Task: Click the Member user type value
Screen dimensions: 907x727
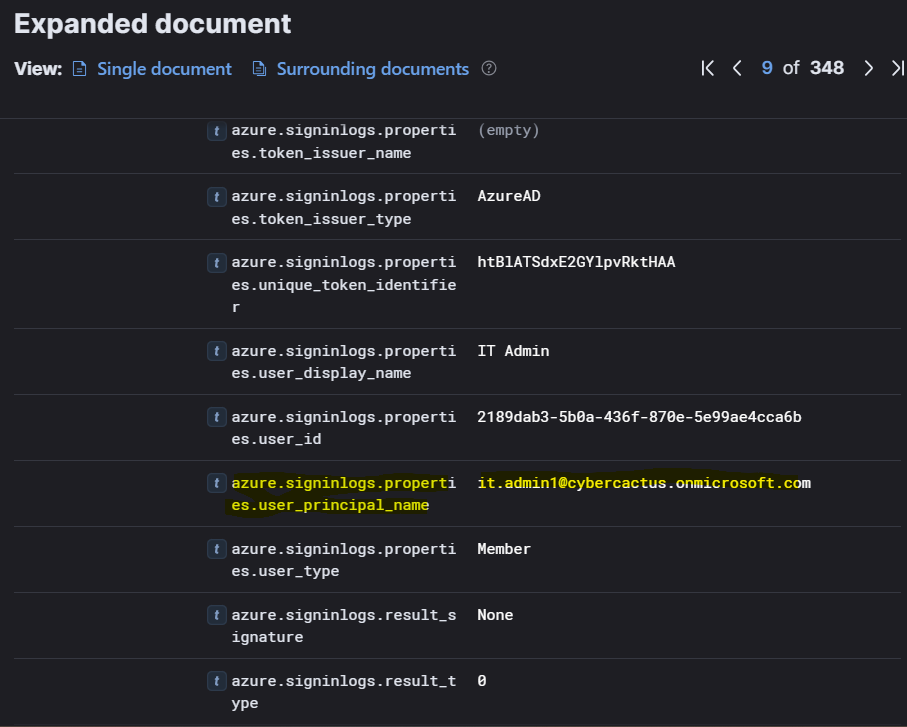Action: coord(504,549)
